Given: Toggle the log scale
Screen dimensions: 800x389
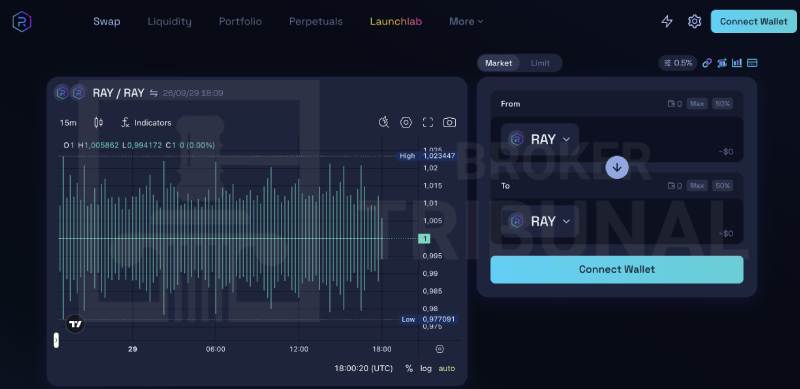Looking at the screenshot, I should pos(426,368).
